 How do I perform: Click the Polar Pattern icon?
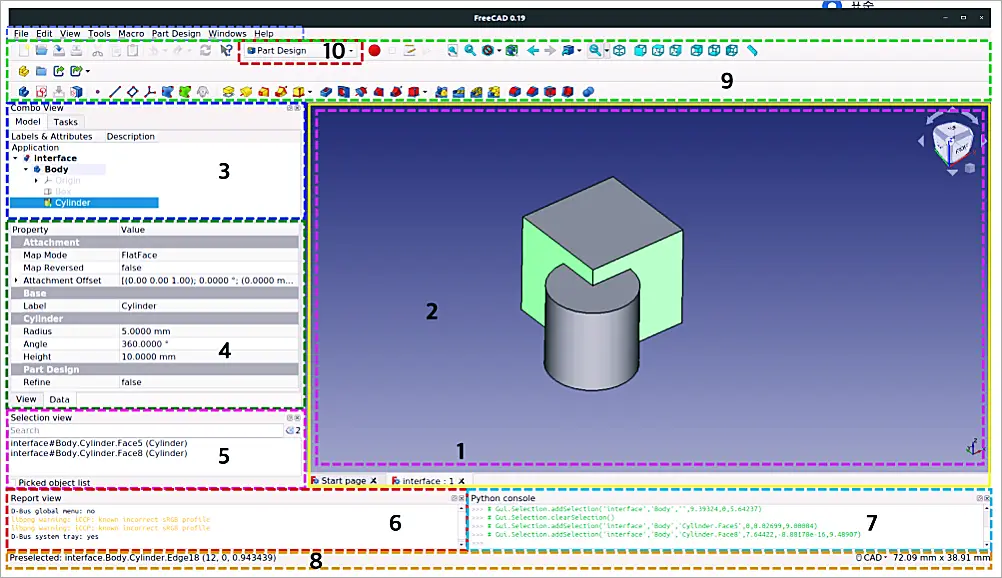[x=476, y=92]
